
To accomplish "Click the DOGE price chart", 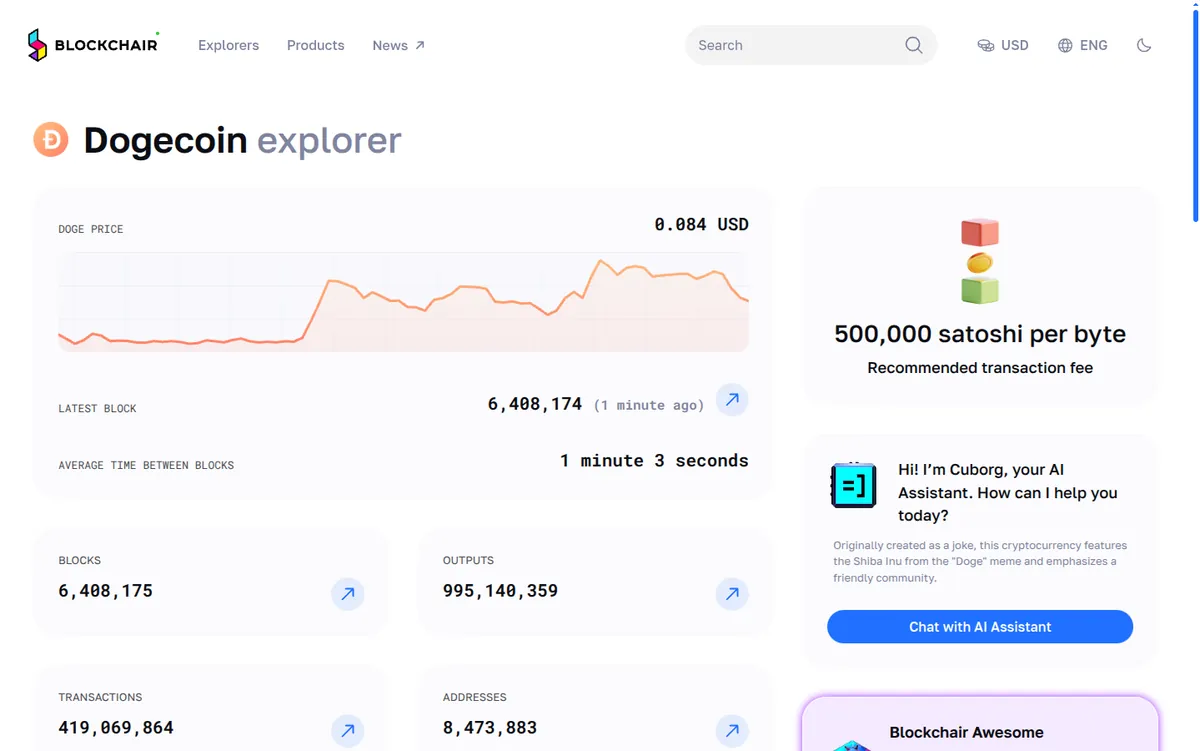I will pos(403,302).
